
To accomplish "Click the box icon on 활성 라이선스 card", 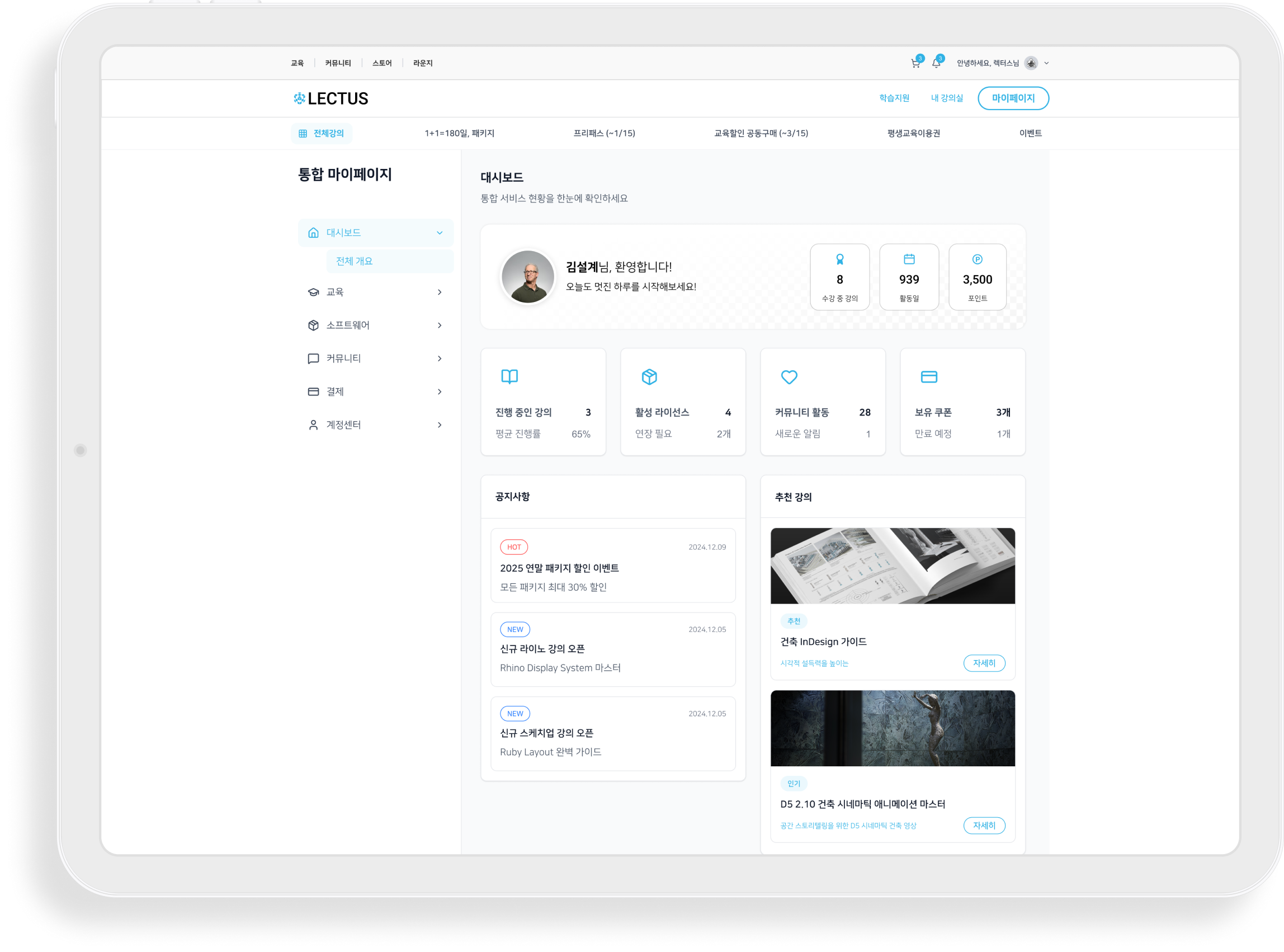I will 649,377.
